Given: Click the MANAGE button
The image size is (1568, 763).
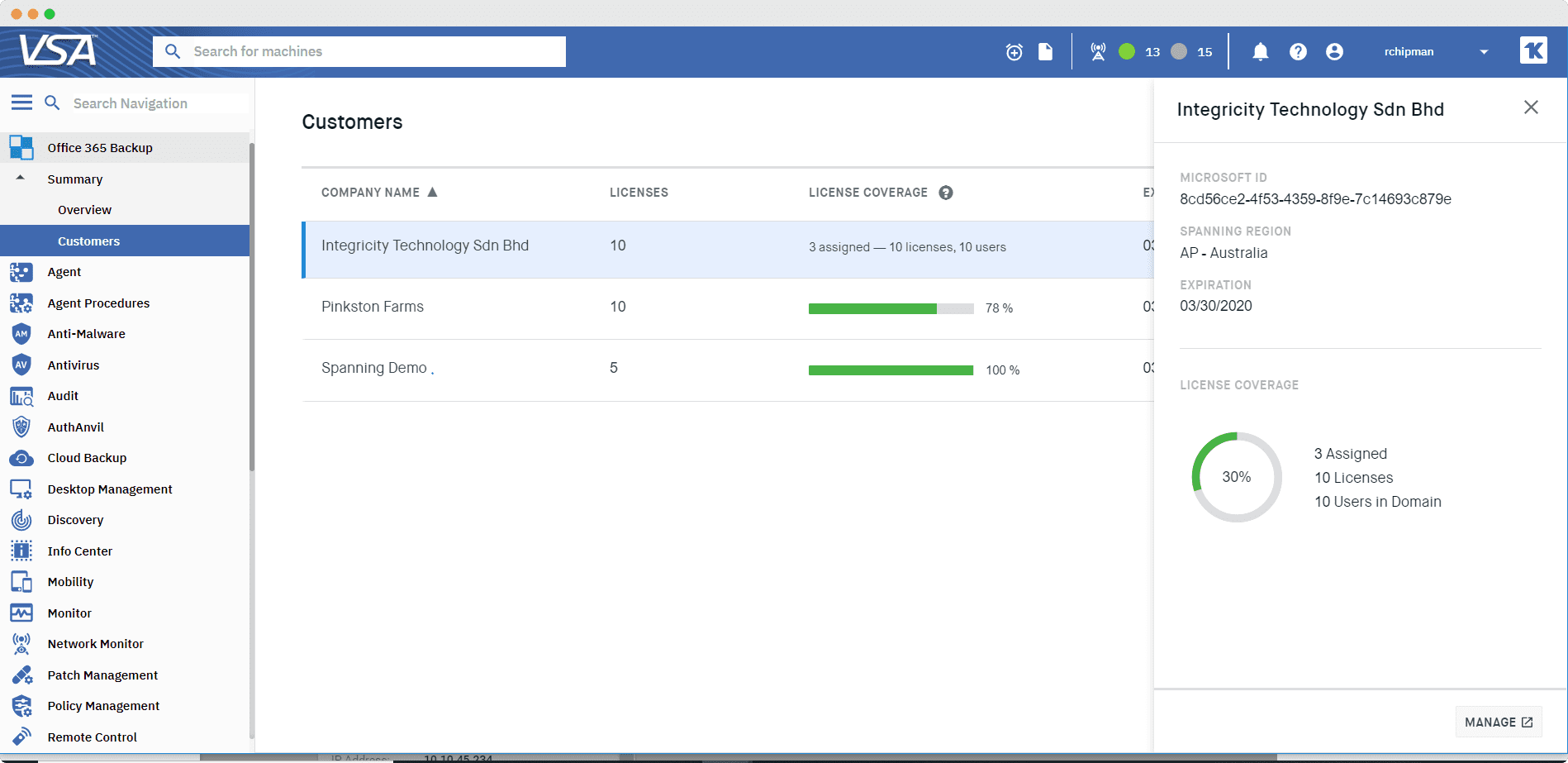Looking at the screenshot, I should tap(1499, 722).
